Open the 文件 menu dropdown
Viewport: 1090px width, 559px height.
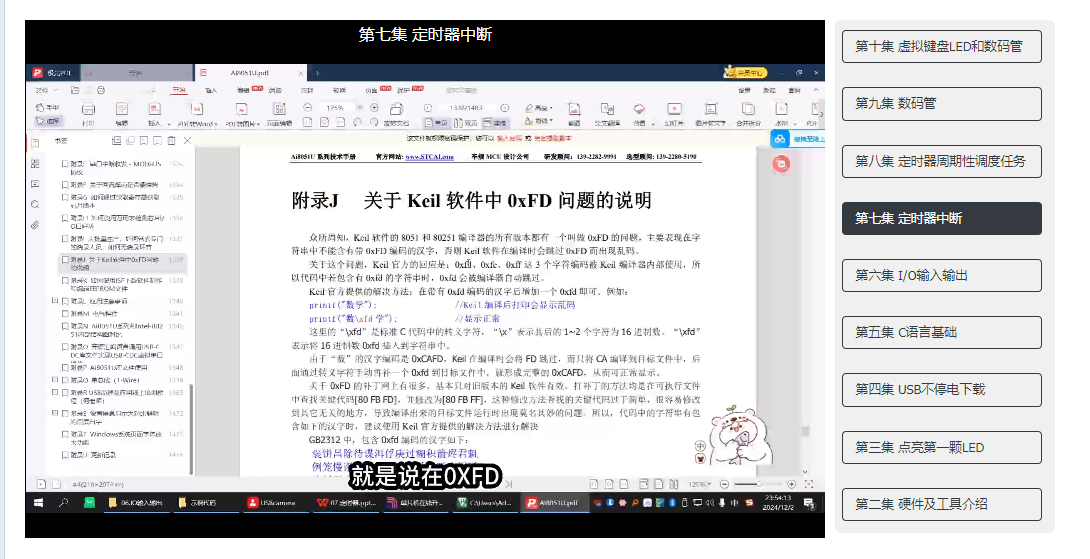pyautogui.click(x=46, y=90)
